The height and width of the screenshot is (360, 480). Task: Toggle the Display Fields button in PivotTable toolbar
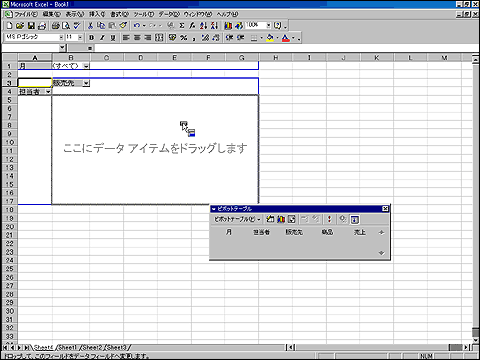[355, 219]
